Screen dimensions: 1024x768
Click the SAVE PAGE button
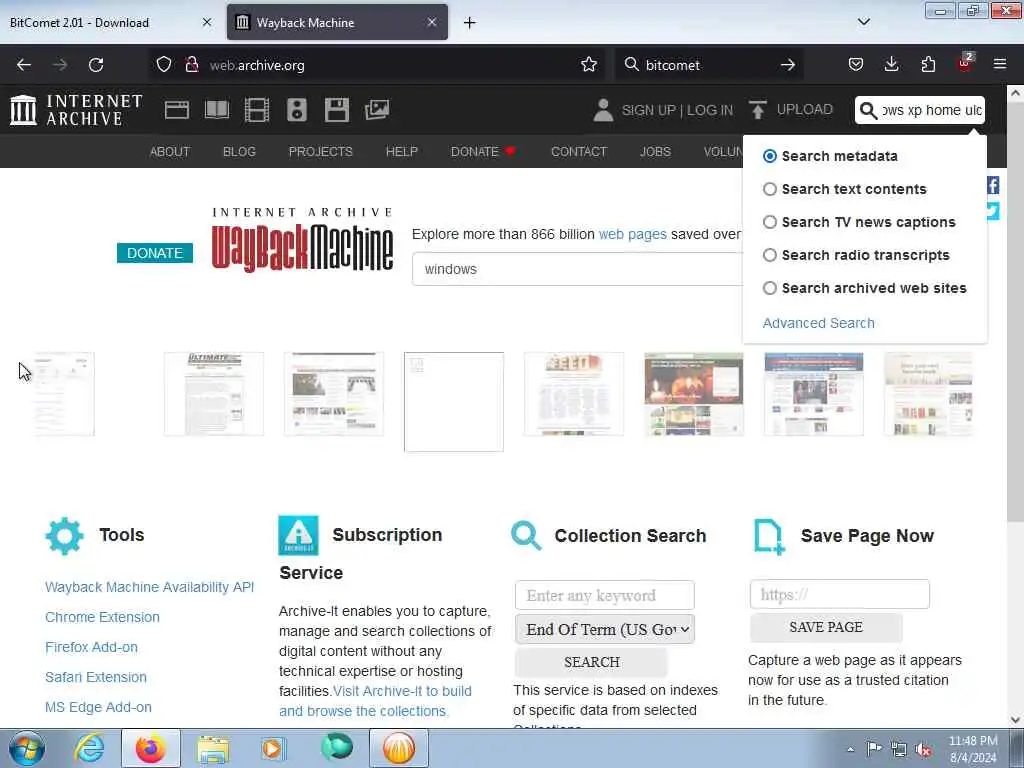[826, 628]
